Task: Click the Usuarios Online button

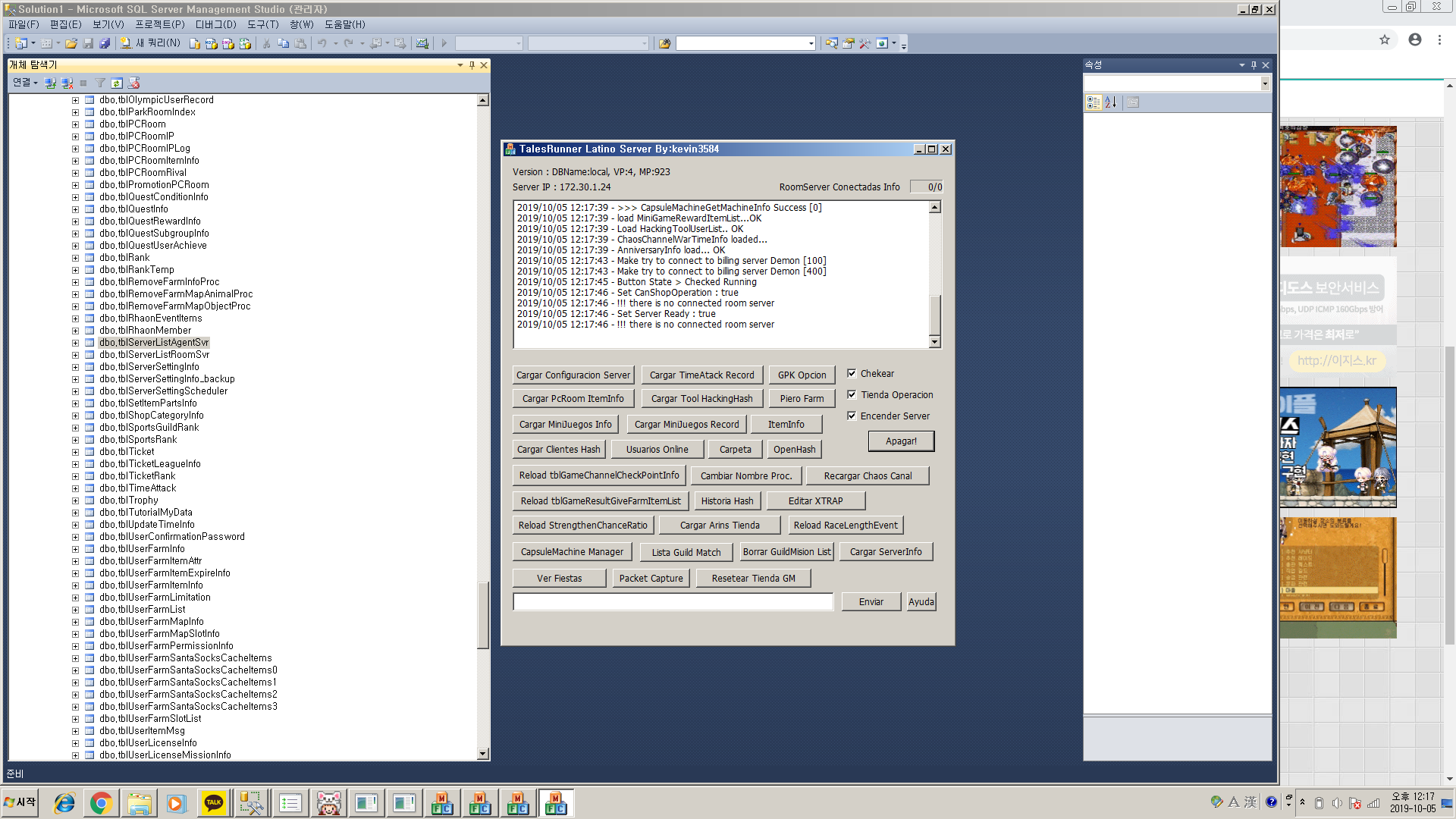Action: [657, 450]
